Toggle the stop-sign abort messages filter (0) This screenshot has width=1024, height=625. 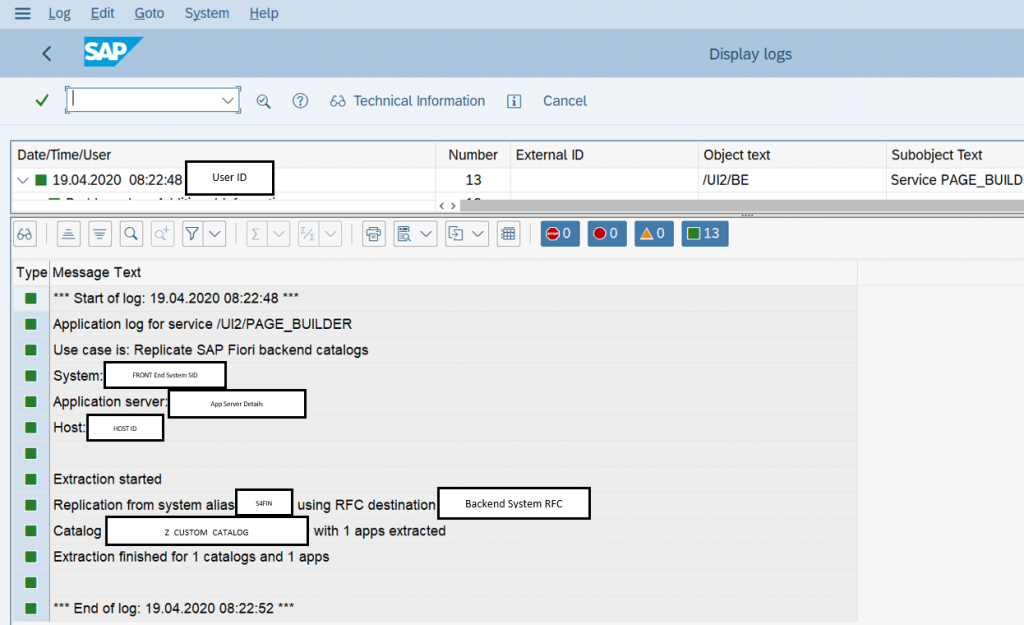click(x=560, y=234)
